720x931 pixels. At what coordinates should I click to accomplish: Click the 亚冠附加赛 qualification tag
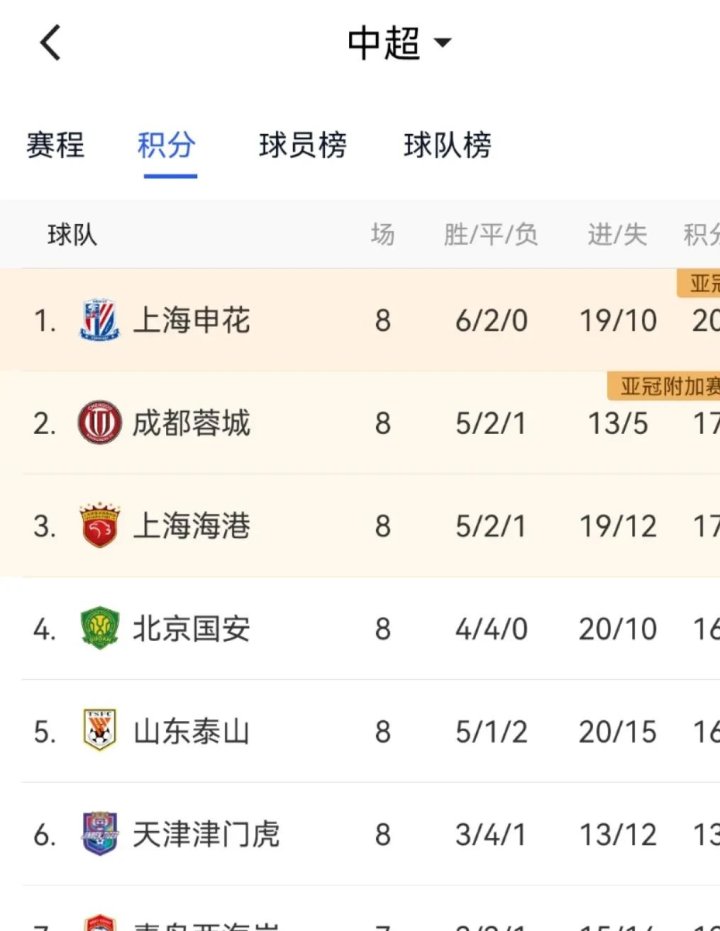[x=664, y=387]
